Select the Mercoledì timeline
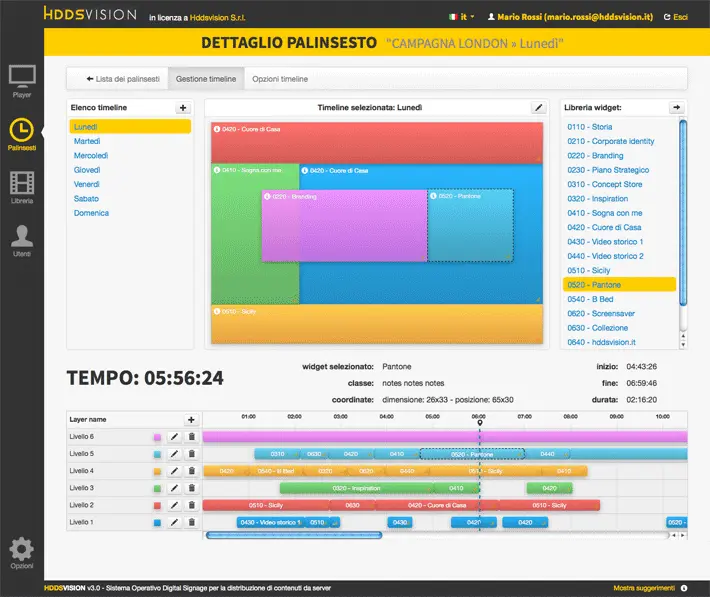 point(91,156)
